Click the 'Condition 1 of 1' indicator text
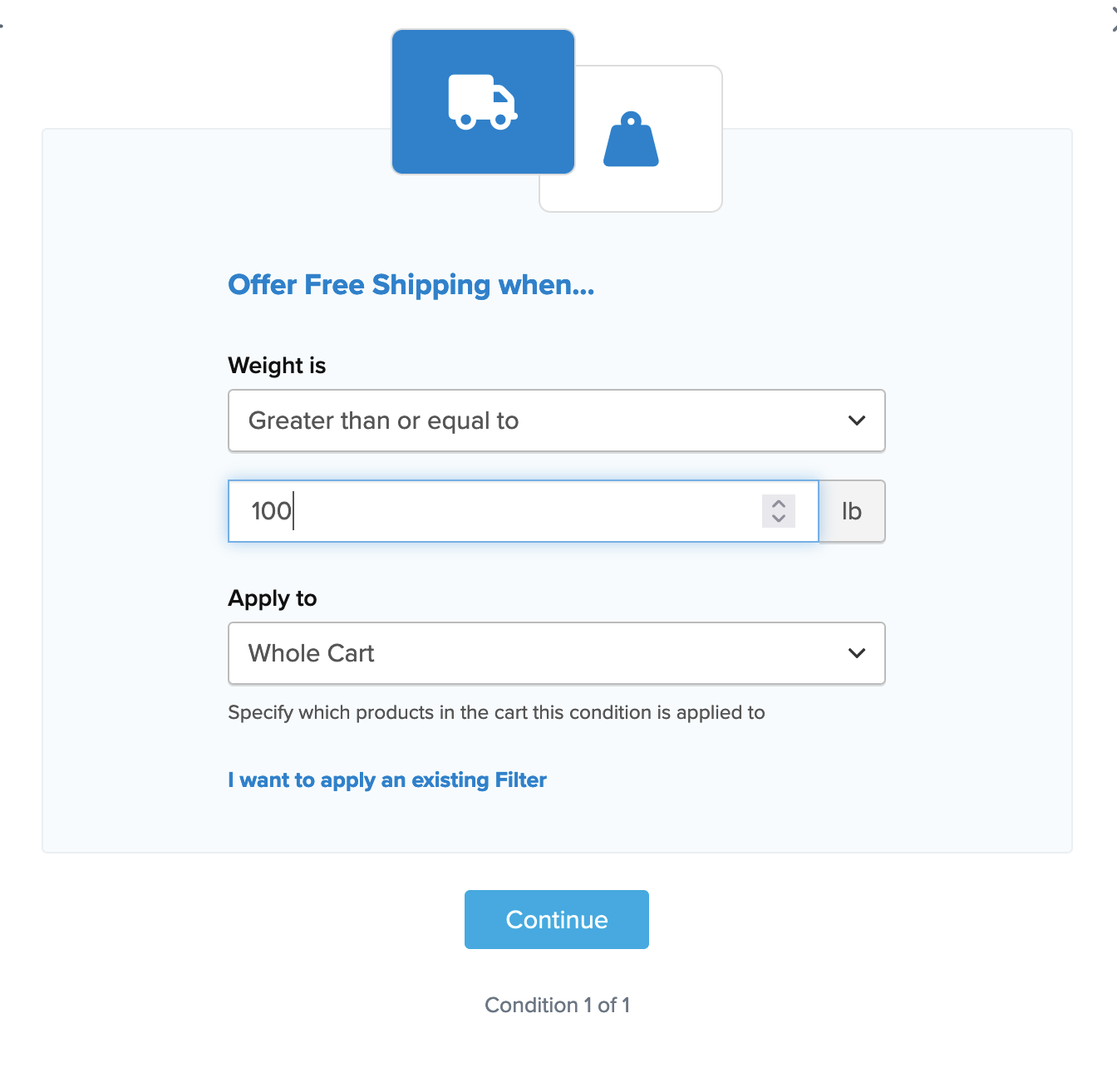The height and width of the screenshot is (1092, 1117). click(x=557, y=1005)
